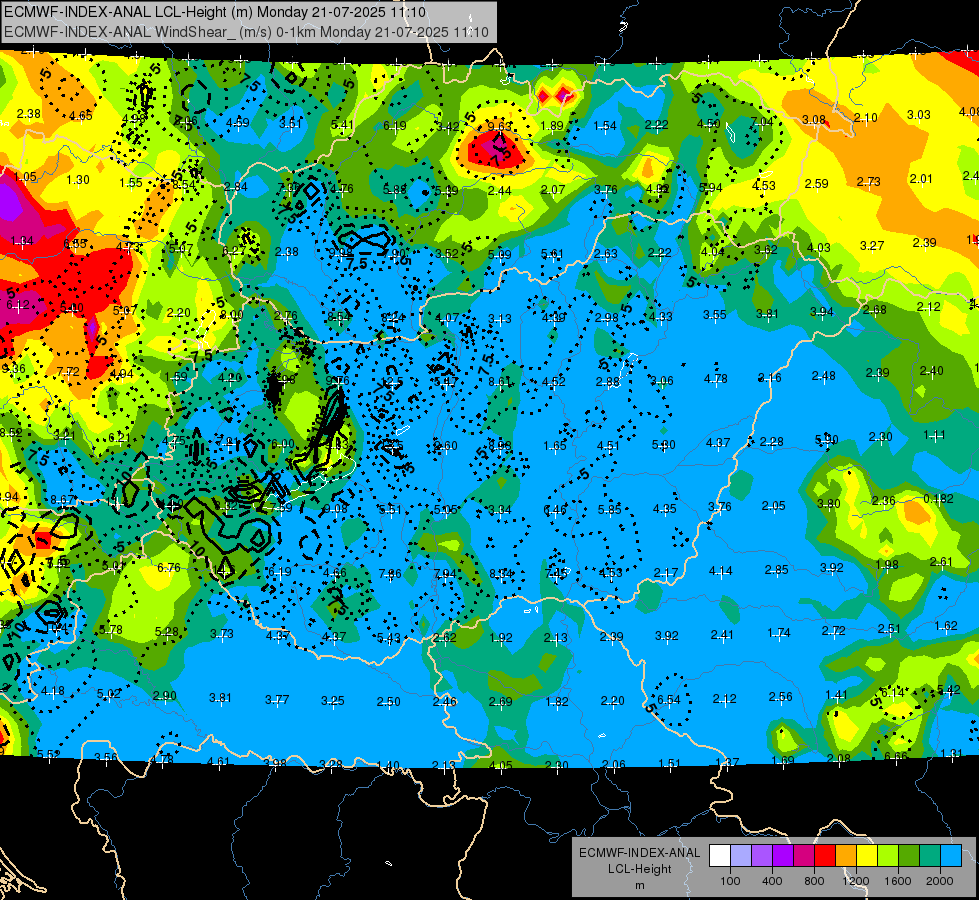This screenshot has width=979, height=900.
Task: Click the grid value 2.36
Action: tap(883, 501)
